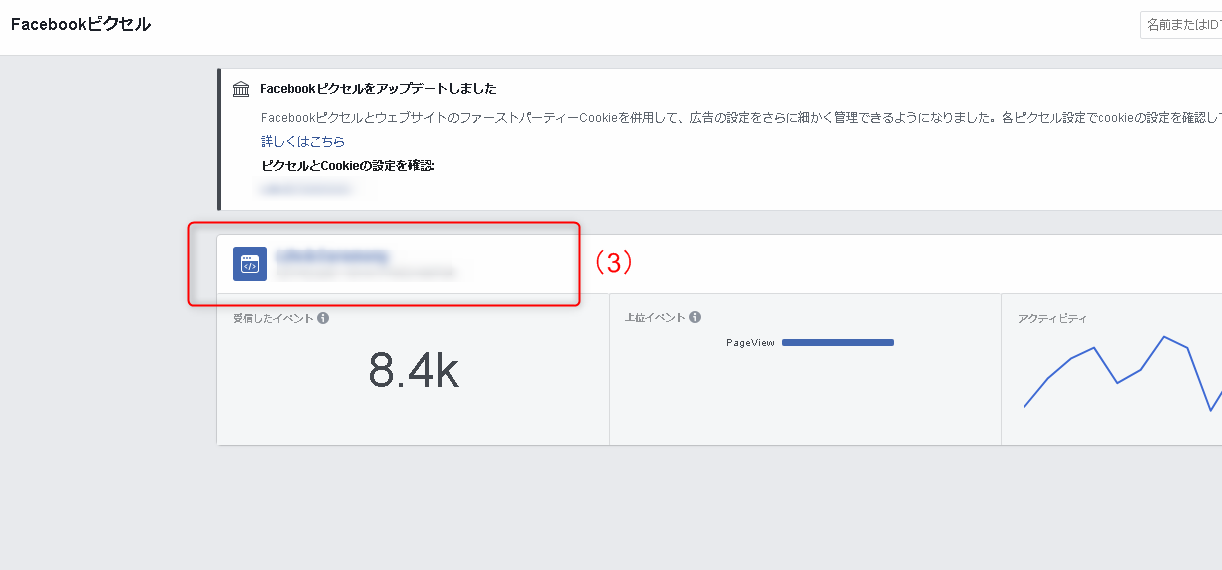
Task: Click the 上位イベント heading
Action: (655, 317)
